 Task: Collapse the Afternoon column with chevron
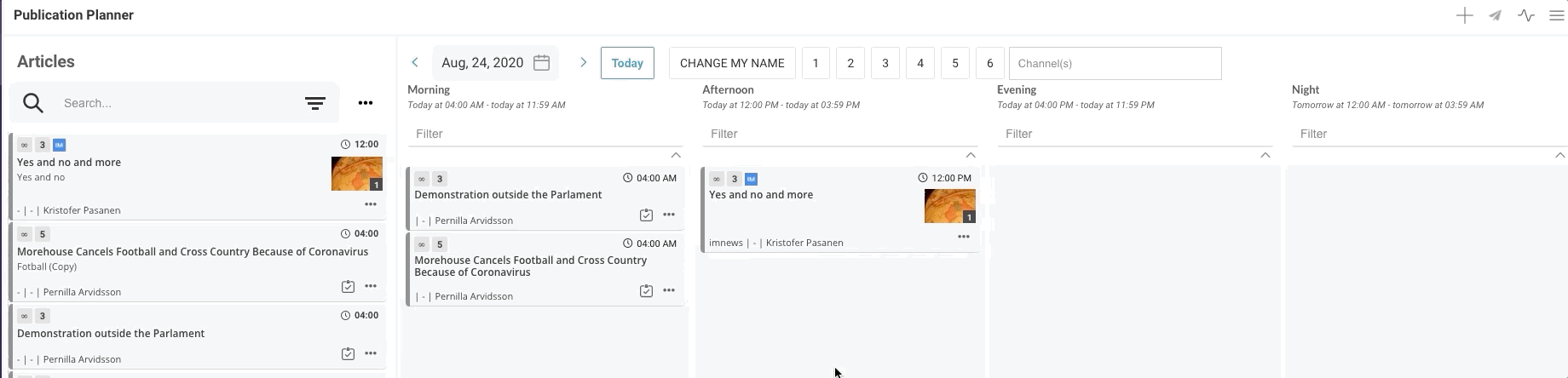pos(971,155)
